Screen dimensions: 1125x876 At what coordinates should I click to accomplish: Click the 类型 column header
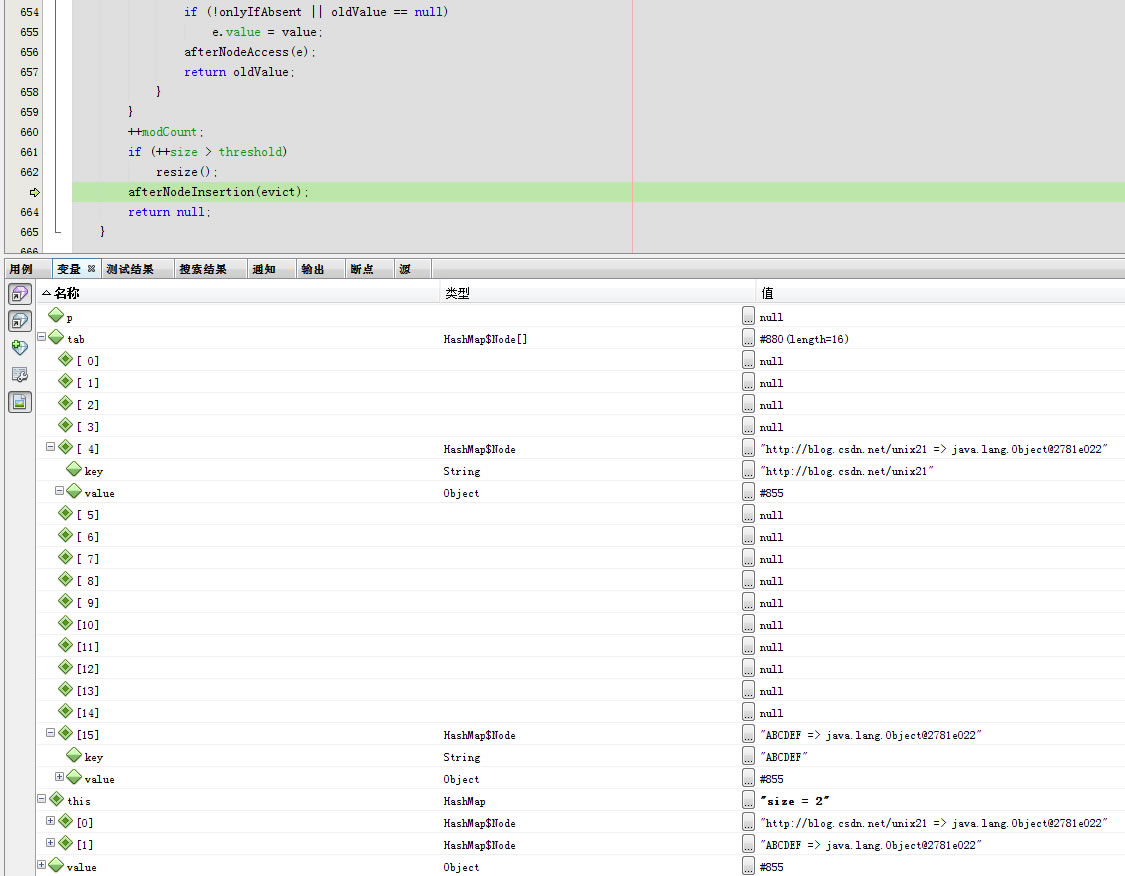[x=597, y=293]
